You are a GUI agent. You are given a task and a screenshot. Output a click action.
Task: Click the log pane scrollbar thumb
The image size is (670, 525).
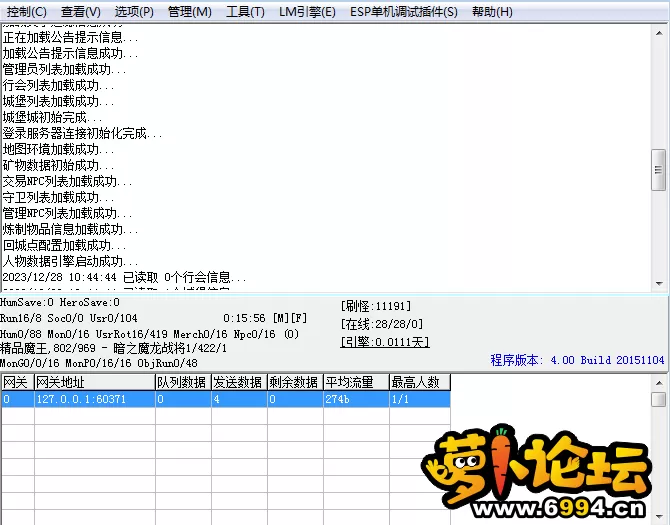[658, 170]
